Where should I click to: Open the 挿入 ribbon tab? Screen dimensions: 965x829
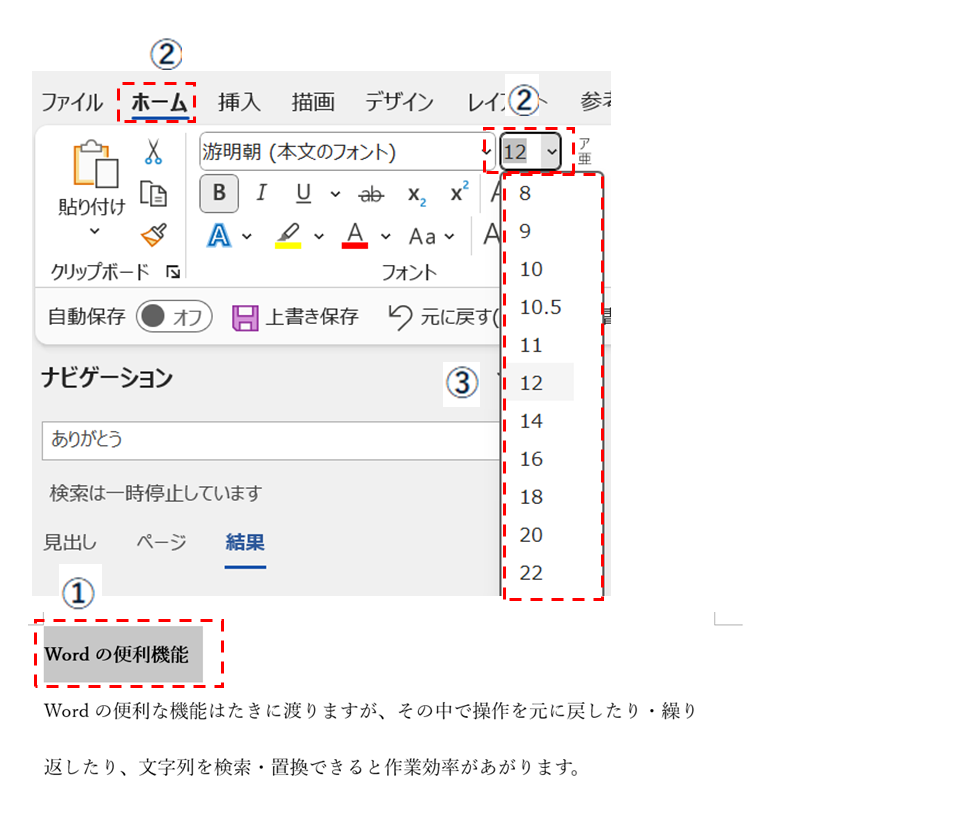(x=239, y=102)
